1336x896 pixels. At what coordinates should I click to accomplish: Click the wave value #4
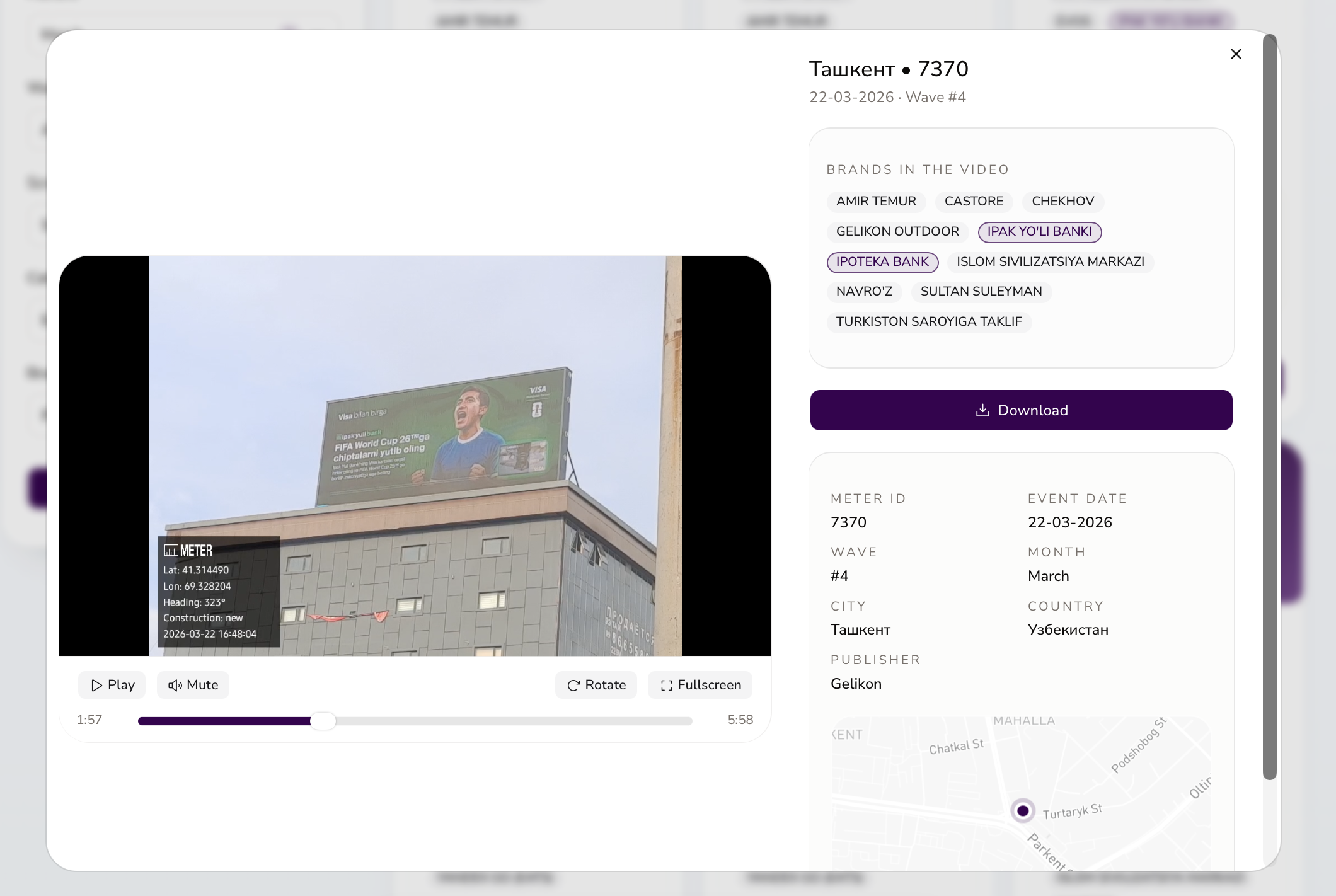click(x=839, y=576)
